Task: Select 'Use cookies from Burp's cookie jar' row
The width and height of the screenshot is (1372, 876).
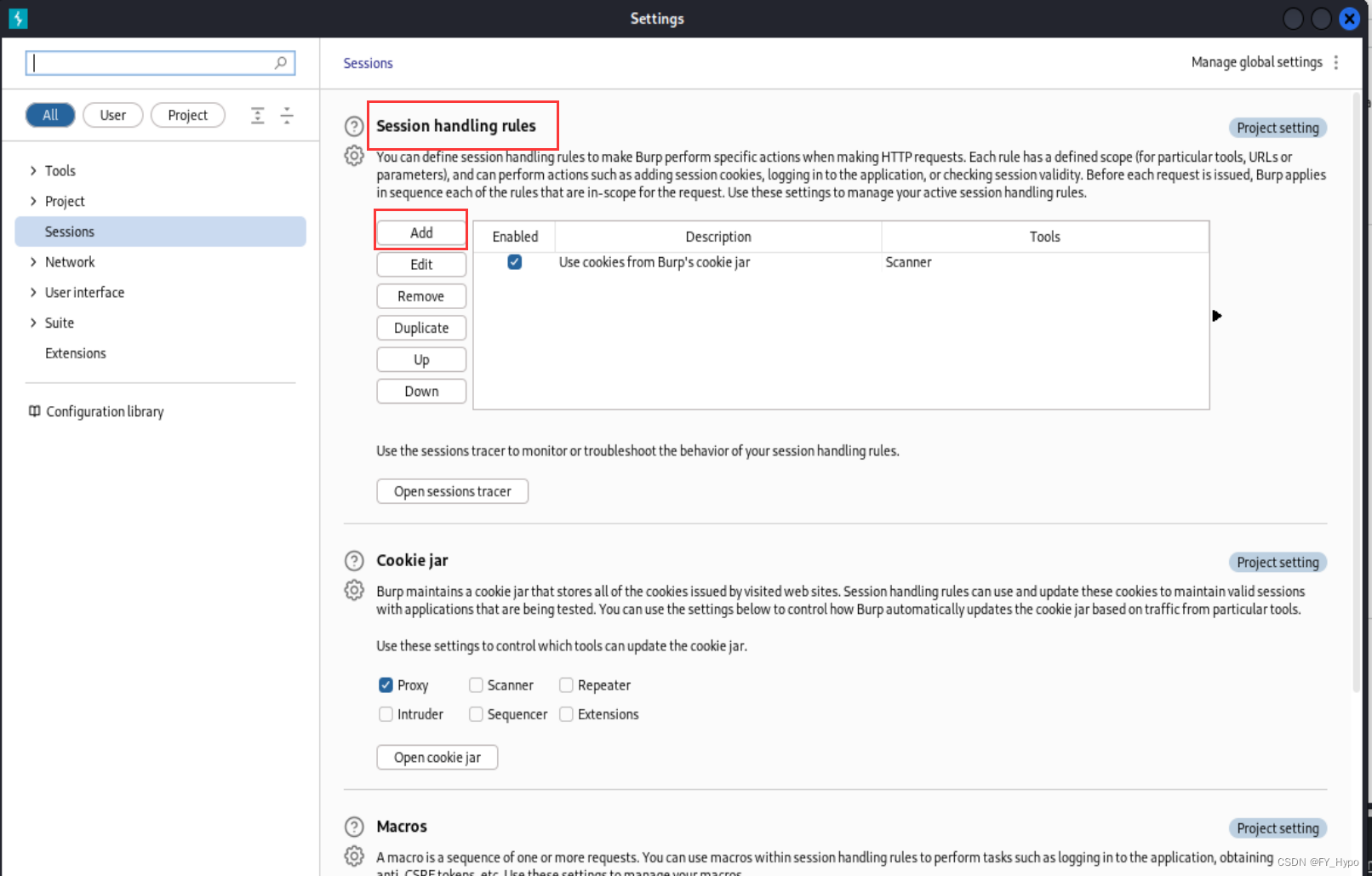Action: [x=841, y=262]
